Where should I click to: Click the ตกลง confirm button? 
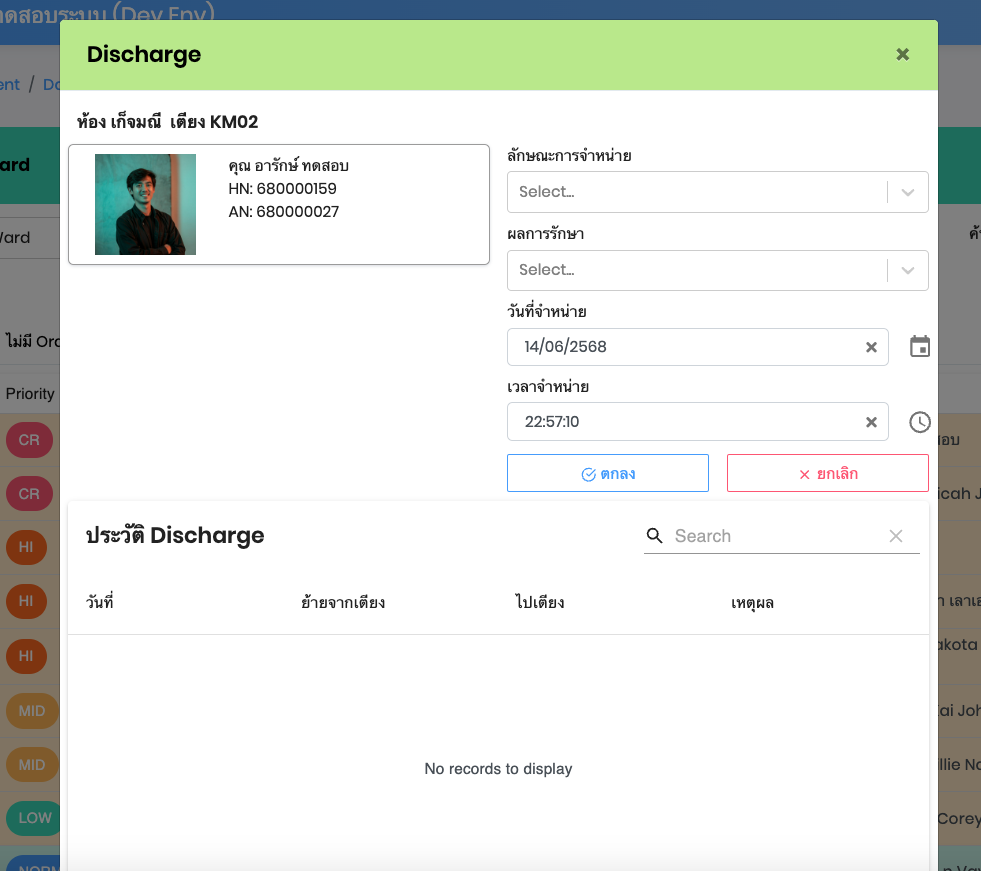[x=608, y=473]
